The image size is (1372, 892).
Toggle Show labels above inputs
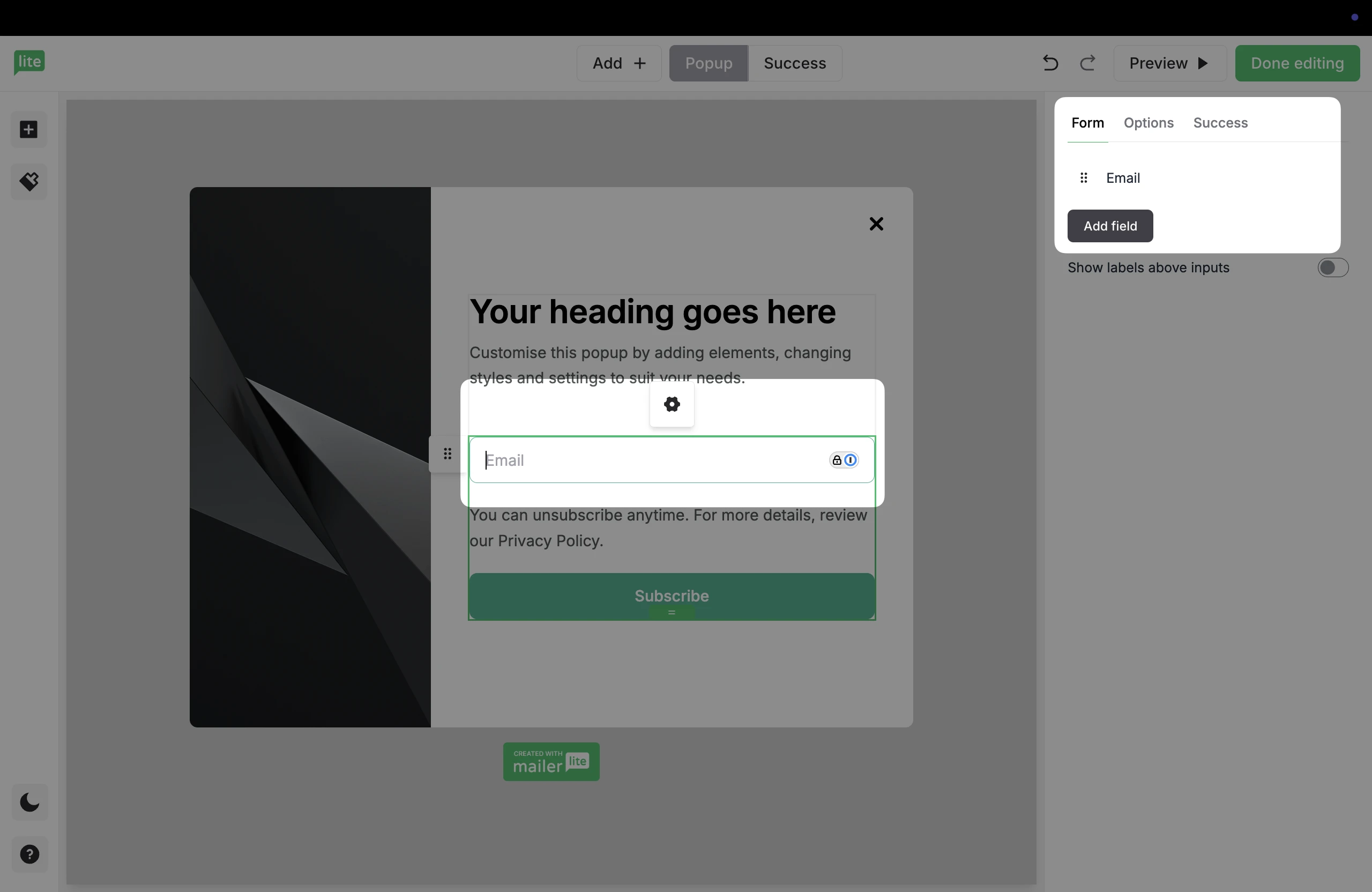[1332, 267]
